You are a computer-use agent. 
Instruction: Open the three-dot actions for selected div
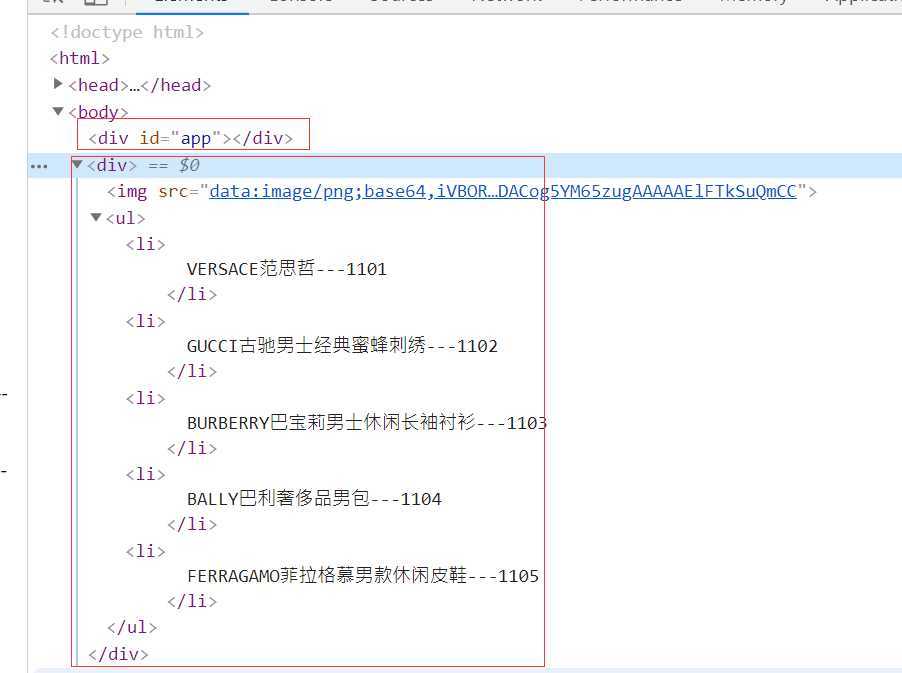[x=39, y=166]
